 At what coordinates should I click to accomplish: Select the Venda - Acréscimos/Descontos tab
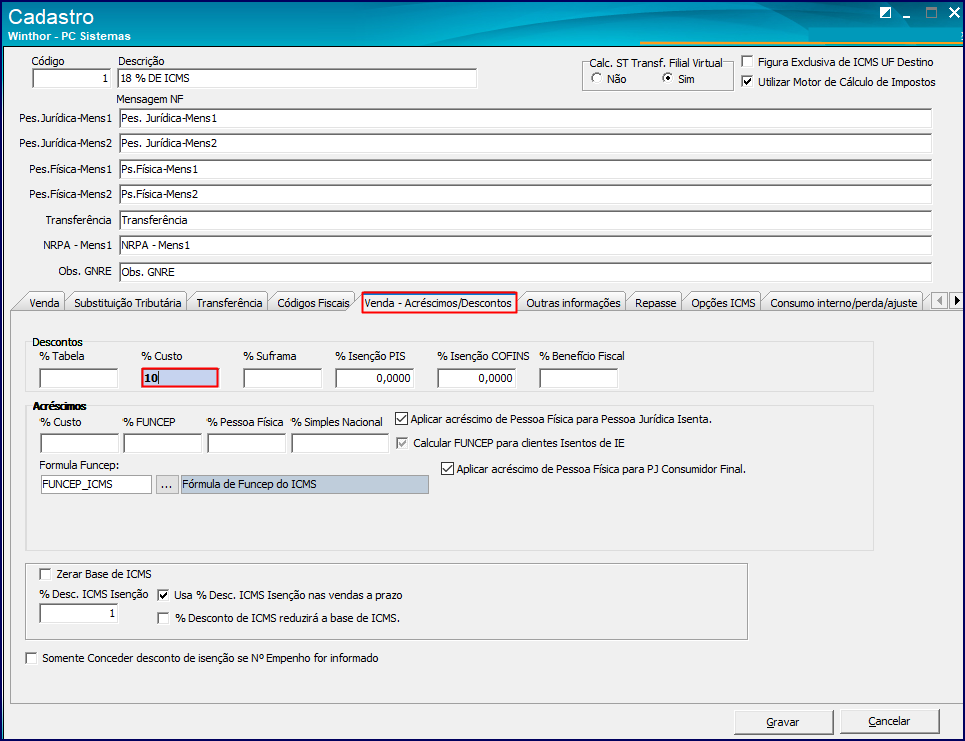click(x=438, y=303)
